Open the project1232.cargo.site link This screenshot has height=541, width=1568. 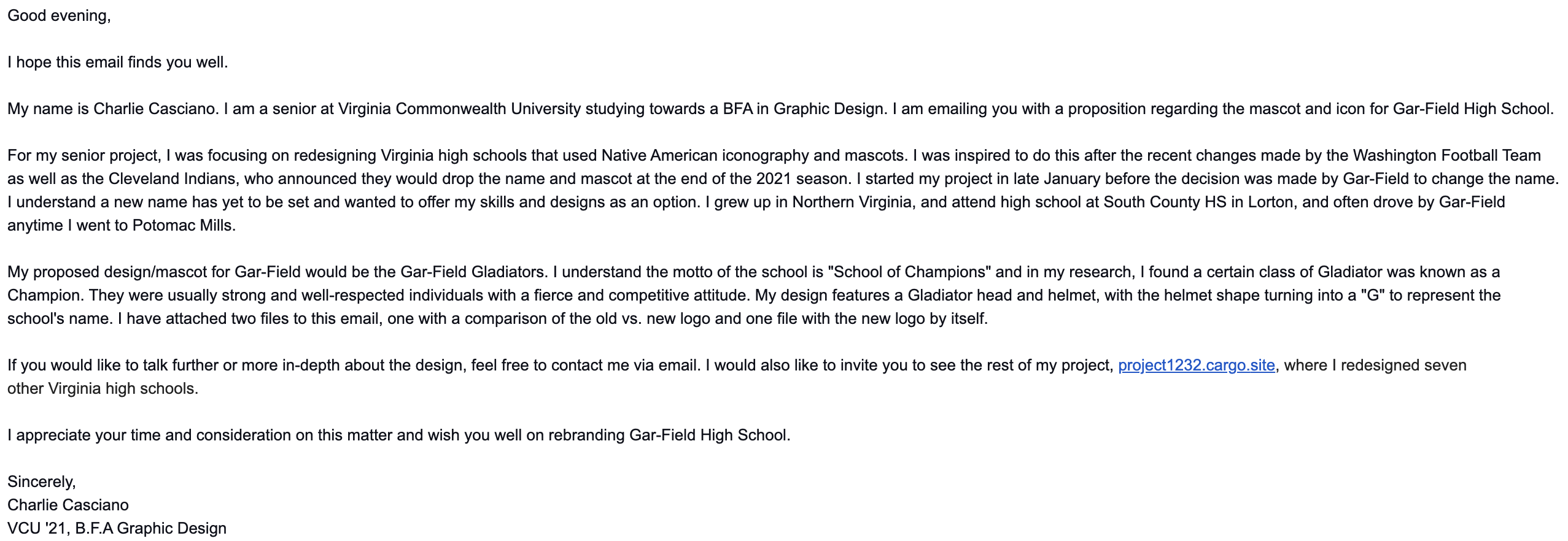[1196, 365]
